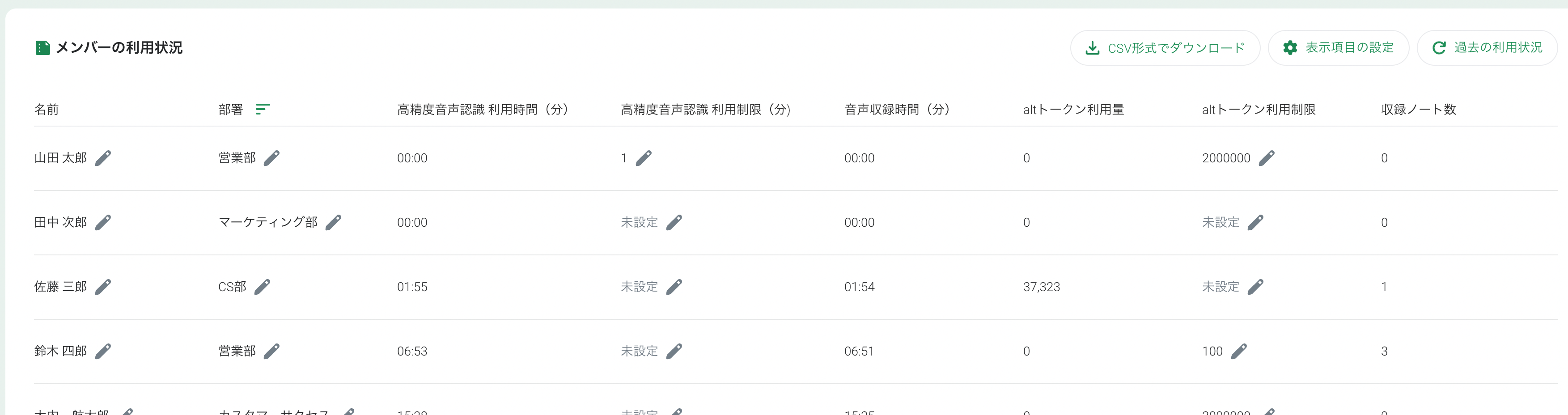1568x415 pixels.
Task: Edit 鈴木 四郎 営業部 department pencil
Action: click(272, 351)
